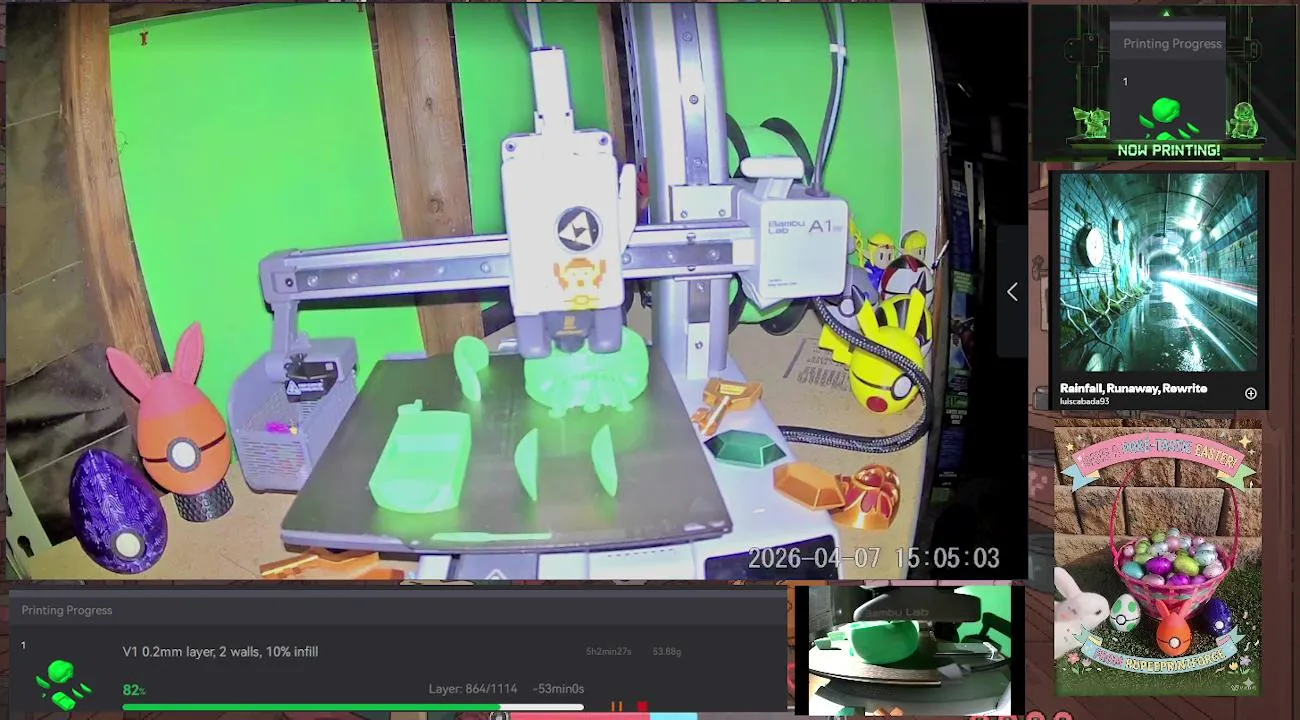The image size is (1300, 720).
Task: Click the plus icon on the Rainfall song card
Action: [1250, 393]
